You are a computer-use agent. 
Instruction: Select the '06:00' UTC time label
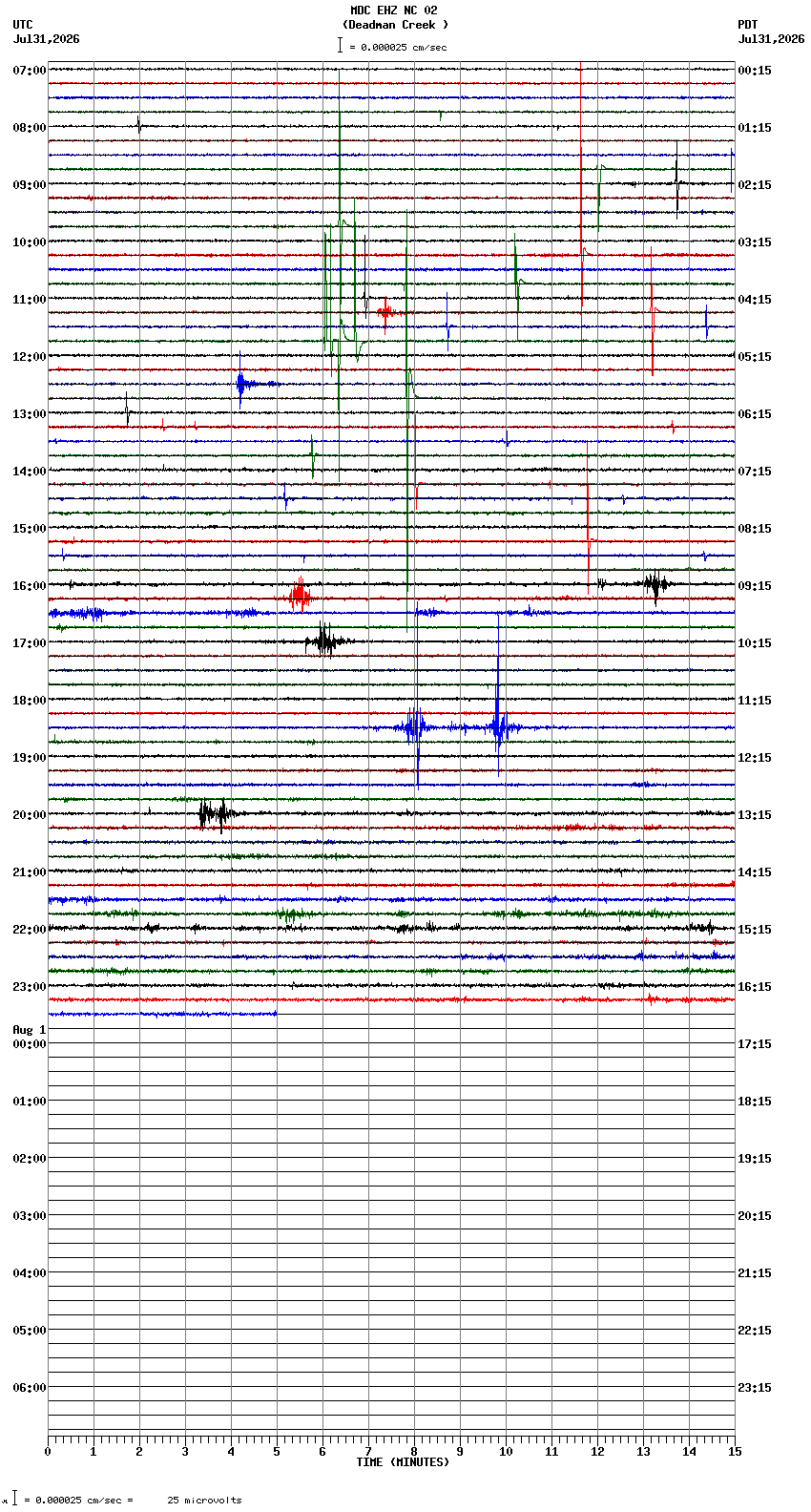click(x=29, y=1388)
